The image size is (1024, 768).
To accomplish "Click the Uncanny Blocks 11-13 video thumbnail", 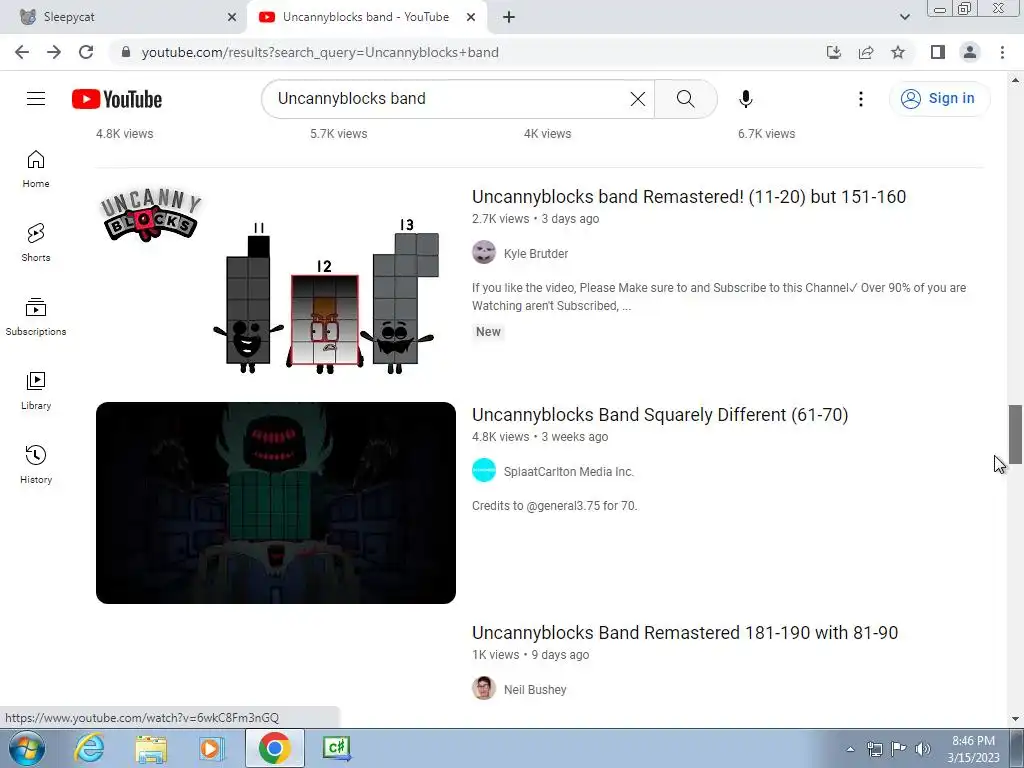I will (x=276, y=285).
